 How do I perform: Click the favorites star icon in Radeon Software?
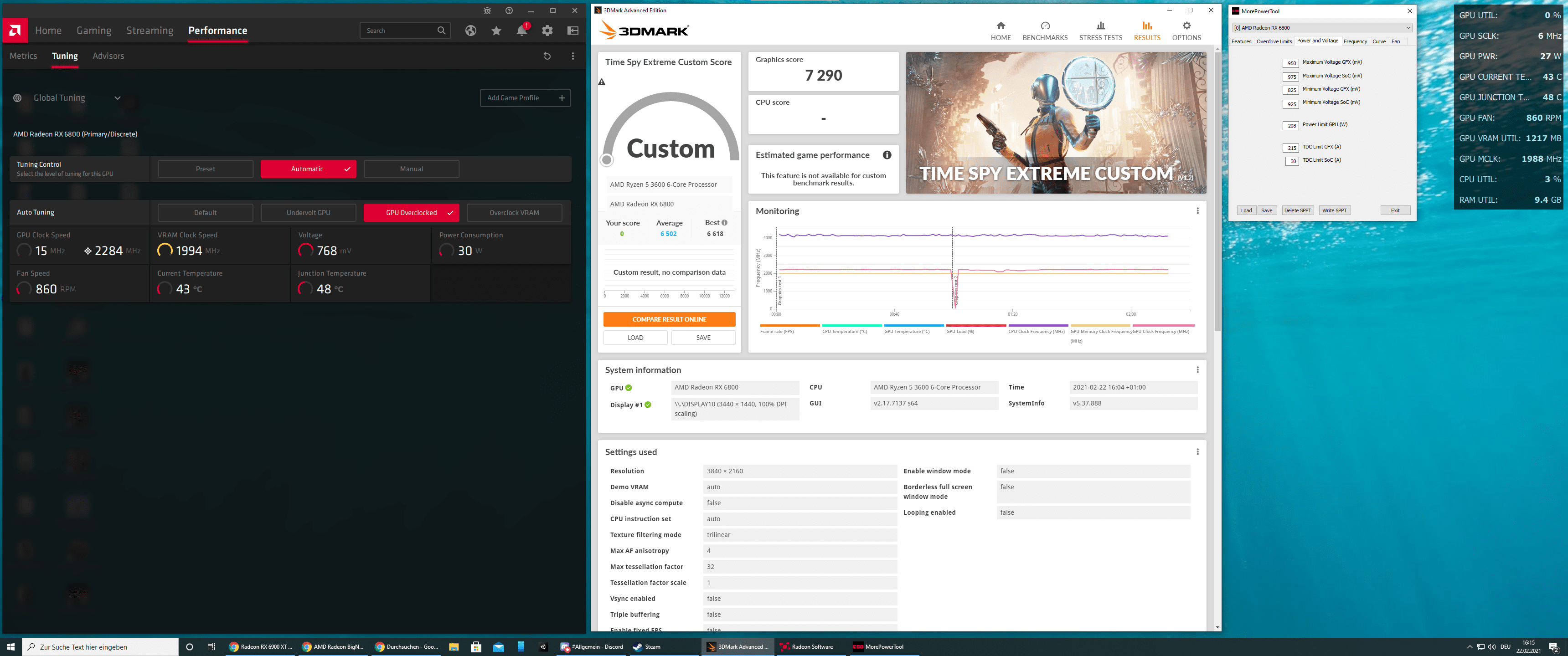[496, 31]
